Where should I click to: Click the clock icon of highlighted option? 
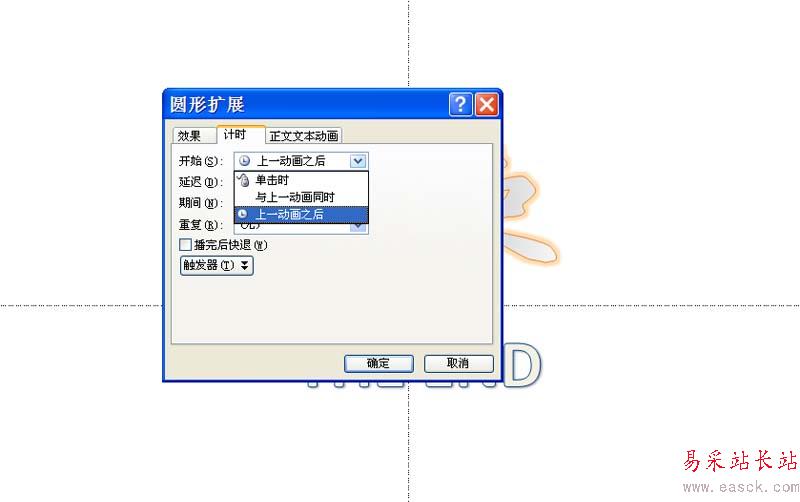point(243,214)
